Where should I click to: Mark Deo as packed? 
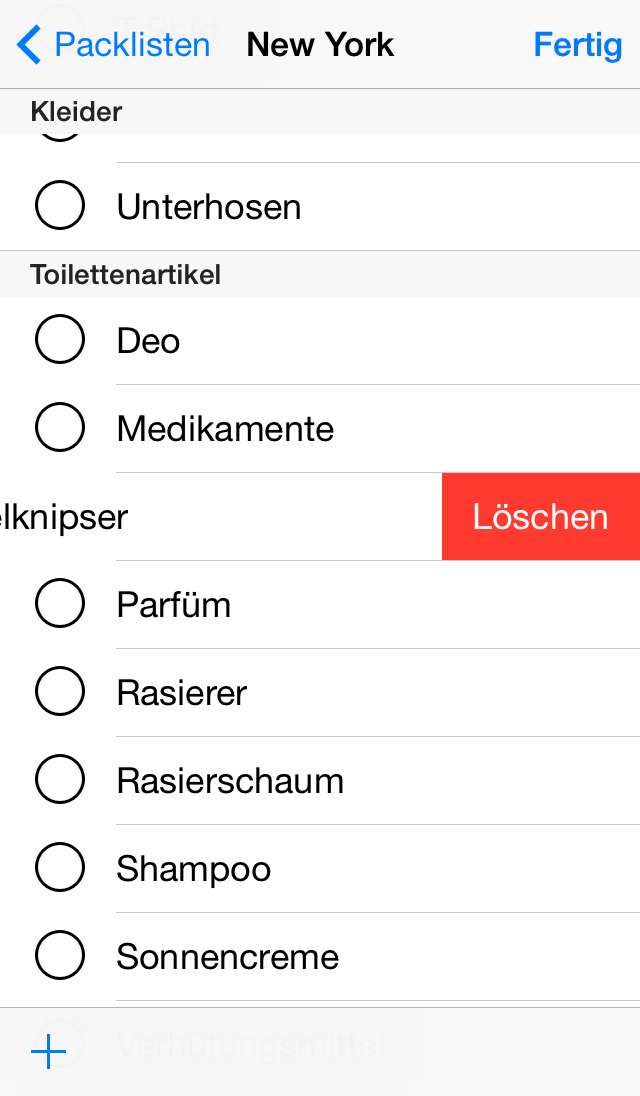pos(60,341)
